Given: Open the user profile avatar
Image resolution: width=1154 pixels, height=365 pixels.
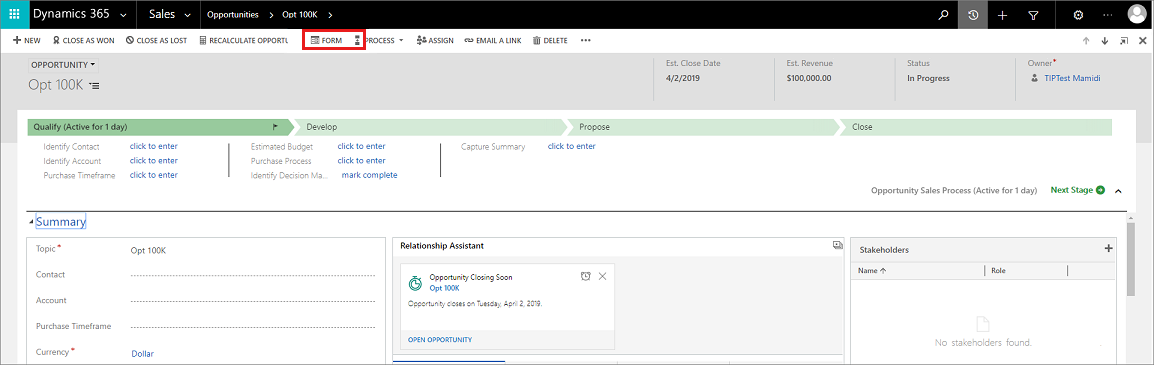Looking at the screenshot, I should pos(1138,15).
